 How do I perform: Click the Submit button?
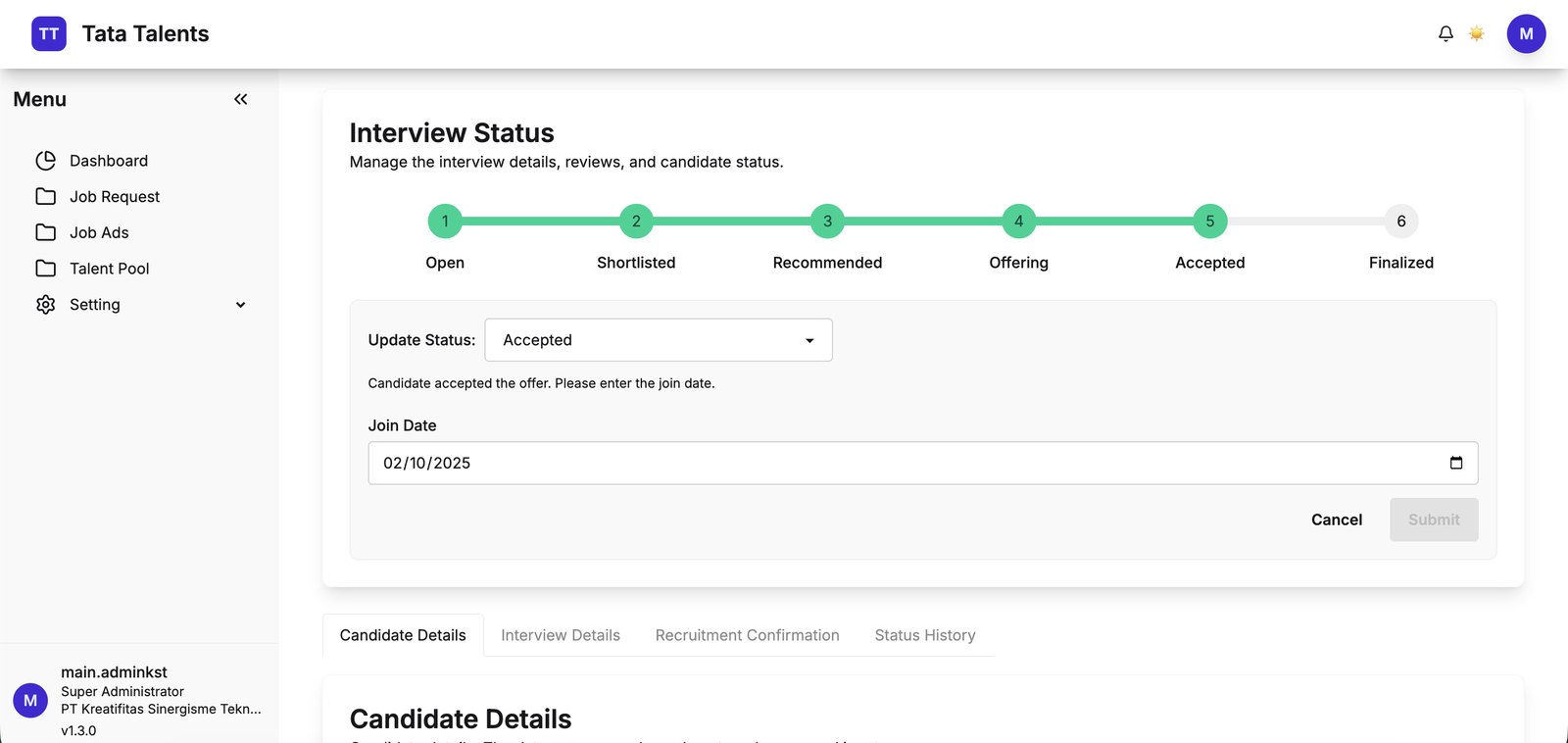pos(1434,520)
